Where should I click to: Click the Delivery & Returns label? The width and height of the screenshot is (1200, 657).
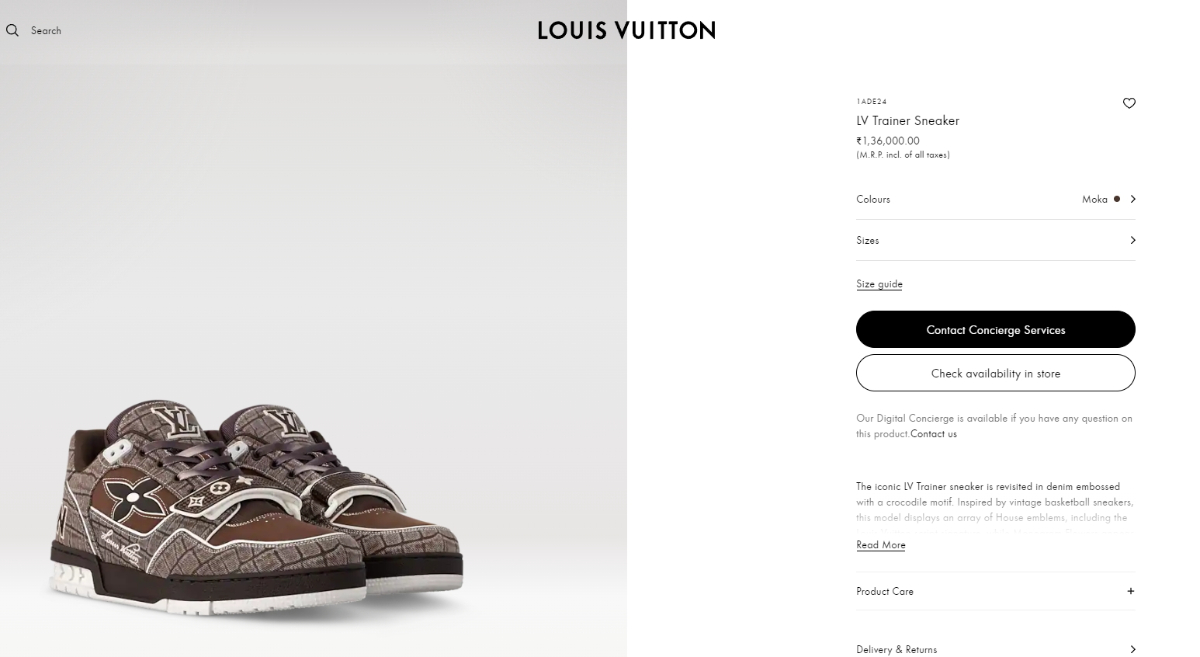click(896, 649)
